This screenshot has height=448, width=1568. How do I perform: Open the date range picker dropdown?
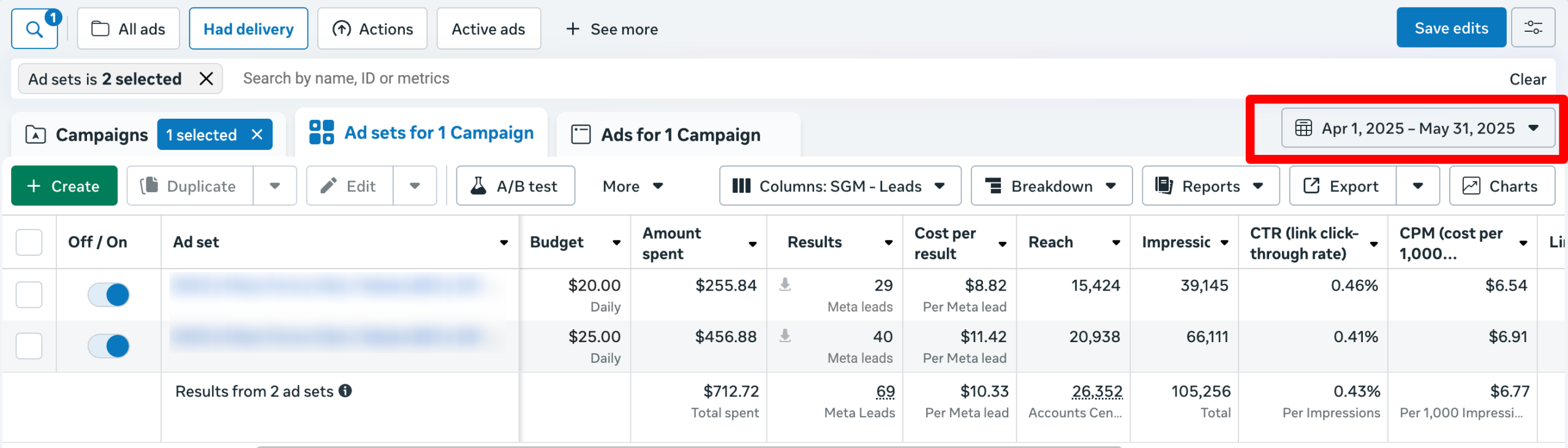[x=1417, y=129]
